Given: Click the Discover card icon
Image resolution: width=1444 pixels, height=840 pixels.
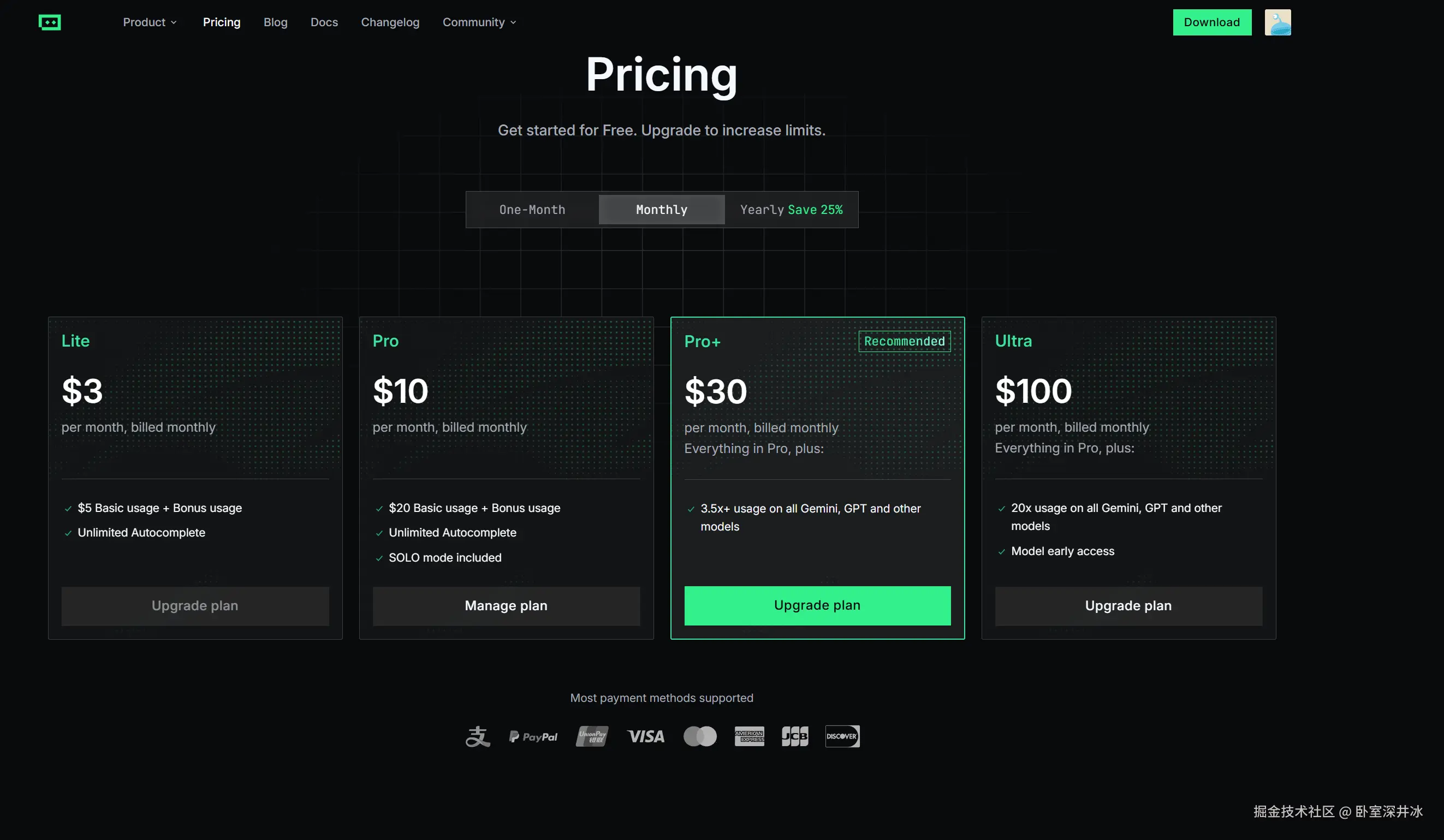Looking at the screenshot, I should pyautogui.click(x=842, y=736).
